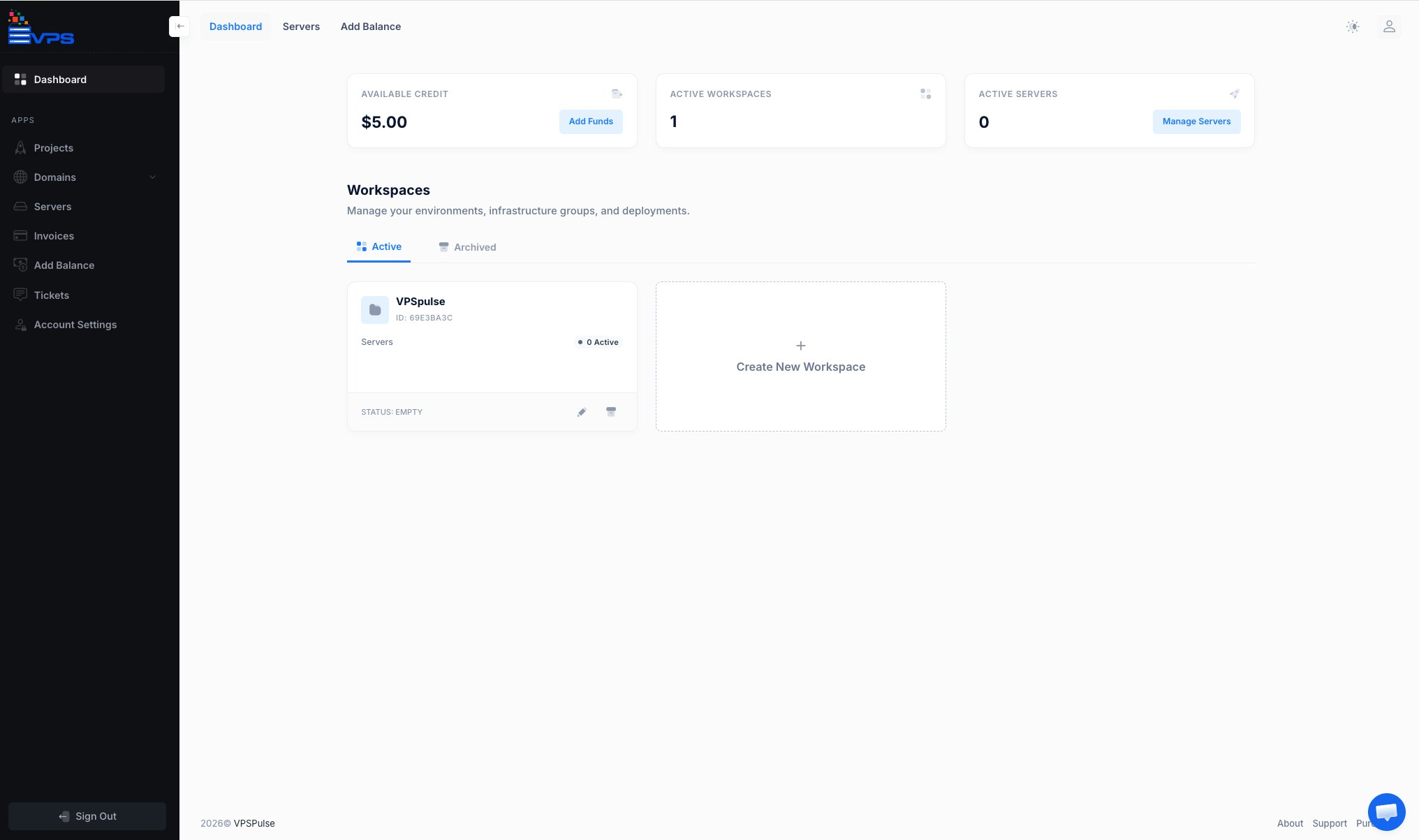The image size is (1419, 840).
Task: Click the Add Funds button
Action: [591, 121]
